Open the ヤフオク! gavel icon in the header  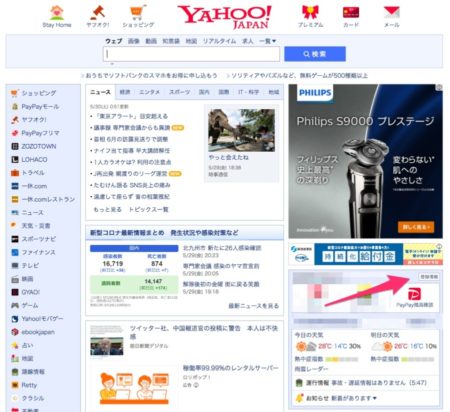click(x=98, y=13)
